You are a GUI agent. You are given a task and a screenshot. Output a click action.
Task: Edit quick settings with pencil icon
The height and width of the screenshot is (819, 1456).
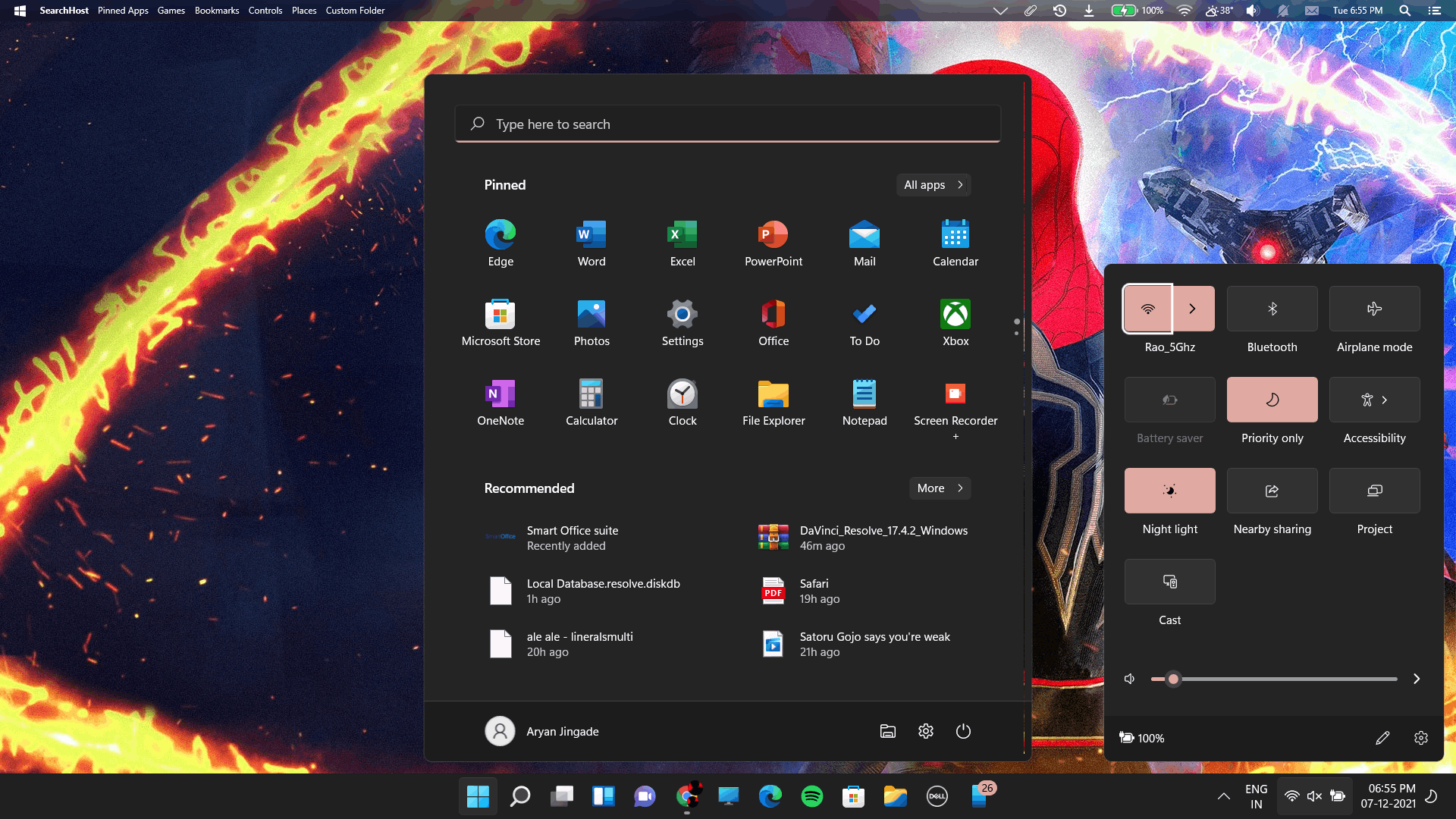tap(1382, 738)
